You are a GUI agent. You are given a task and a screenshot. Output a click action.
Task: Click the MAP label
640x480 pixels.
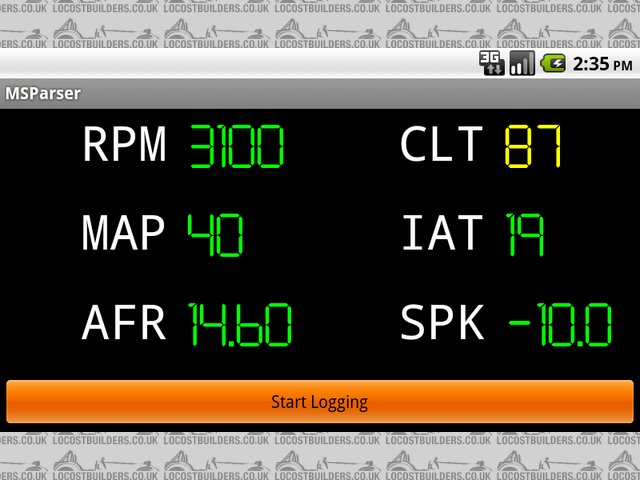pyautogui.click(x=124, y=234)
